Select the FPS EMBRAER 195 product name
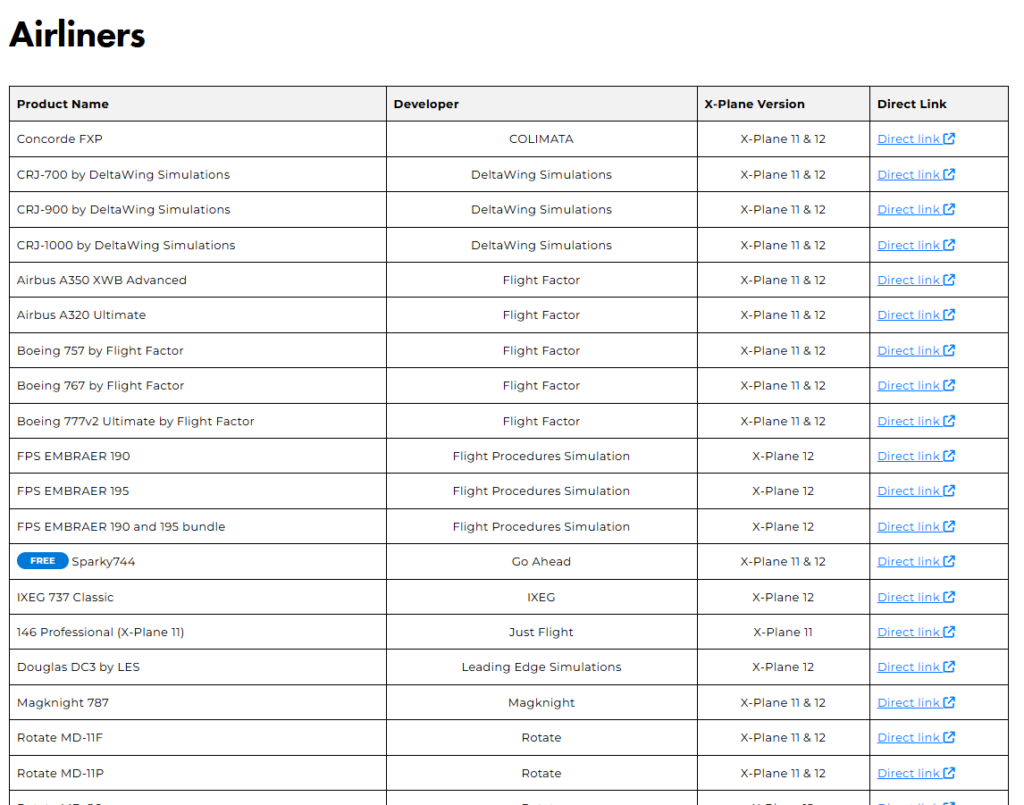This screenshot has width=1024, height=805. (73, 490)
